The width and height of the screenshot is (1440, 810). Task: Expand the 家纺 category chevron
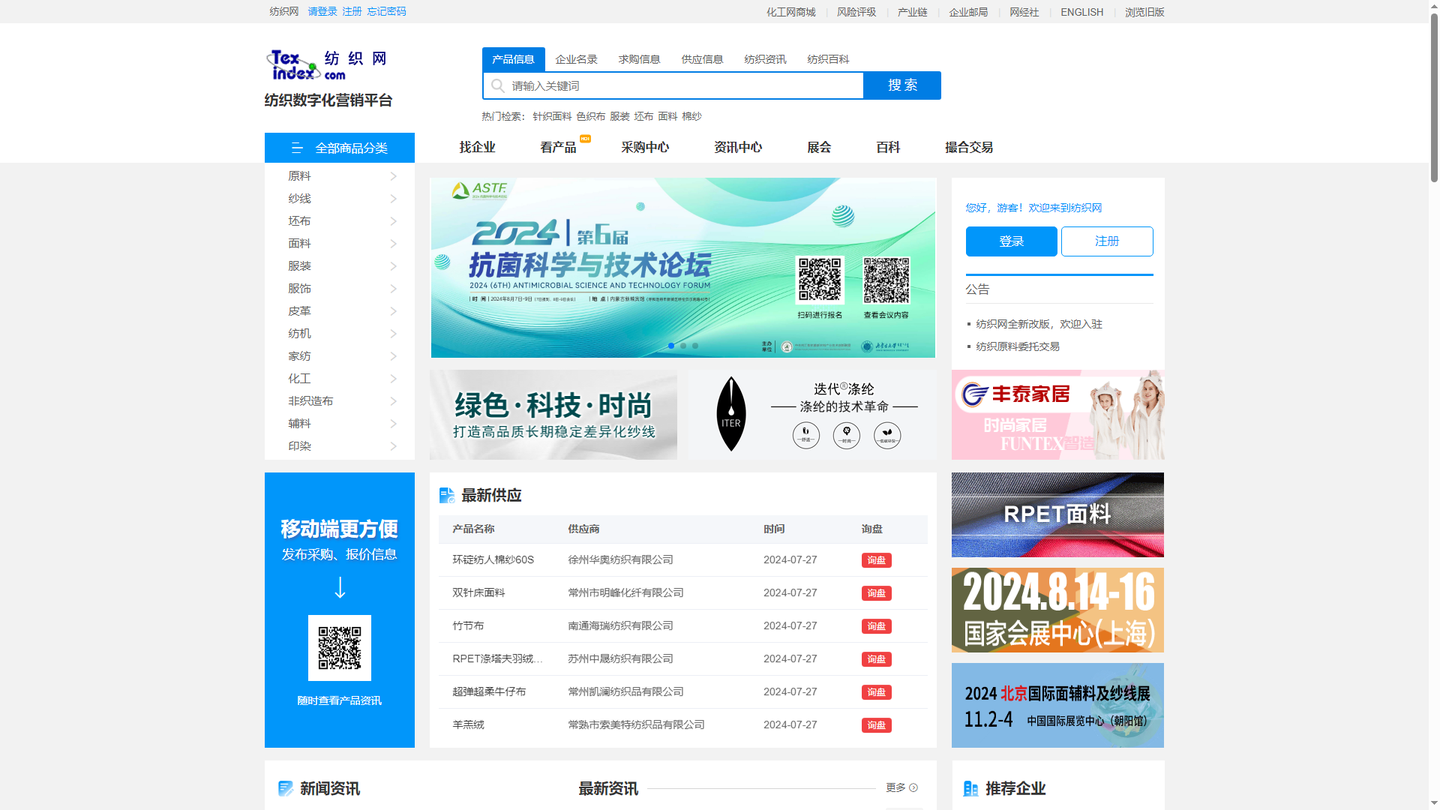click(393, 356)
